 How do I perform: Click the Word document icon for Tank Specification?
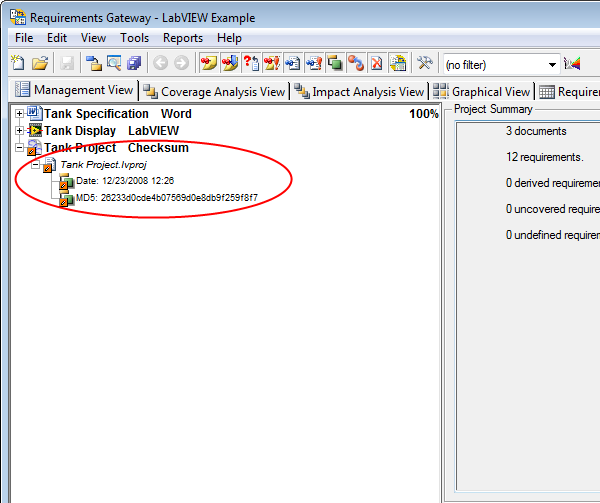click(34, 114)
